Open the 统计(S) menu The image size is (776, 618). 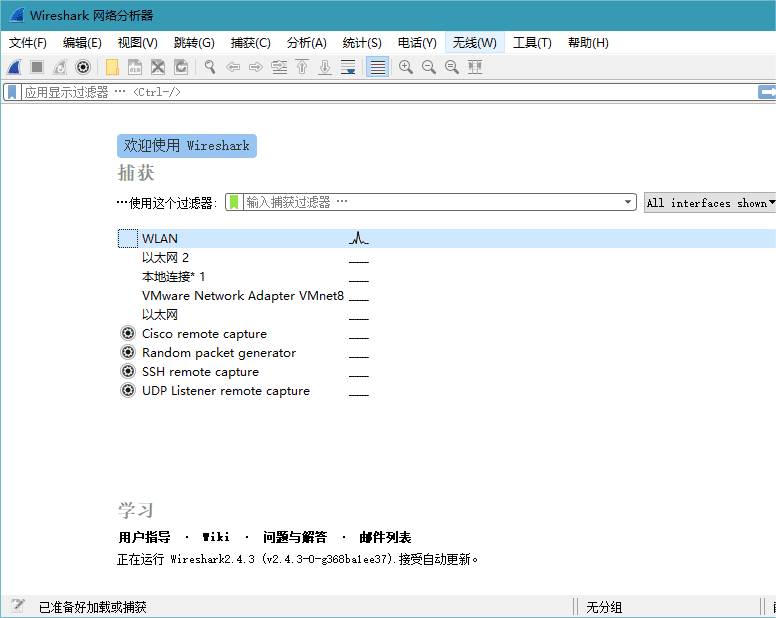point(362,43)
